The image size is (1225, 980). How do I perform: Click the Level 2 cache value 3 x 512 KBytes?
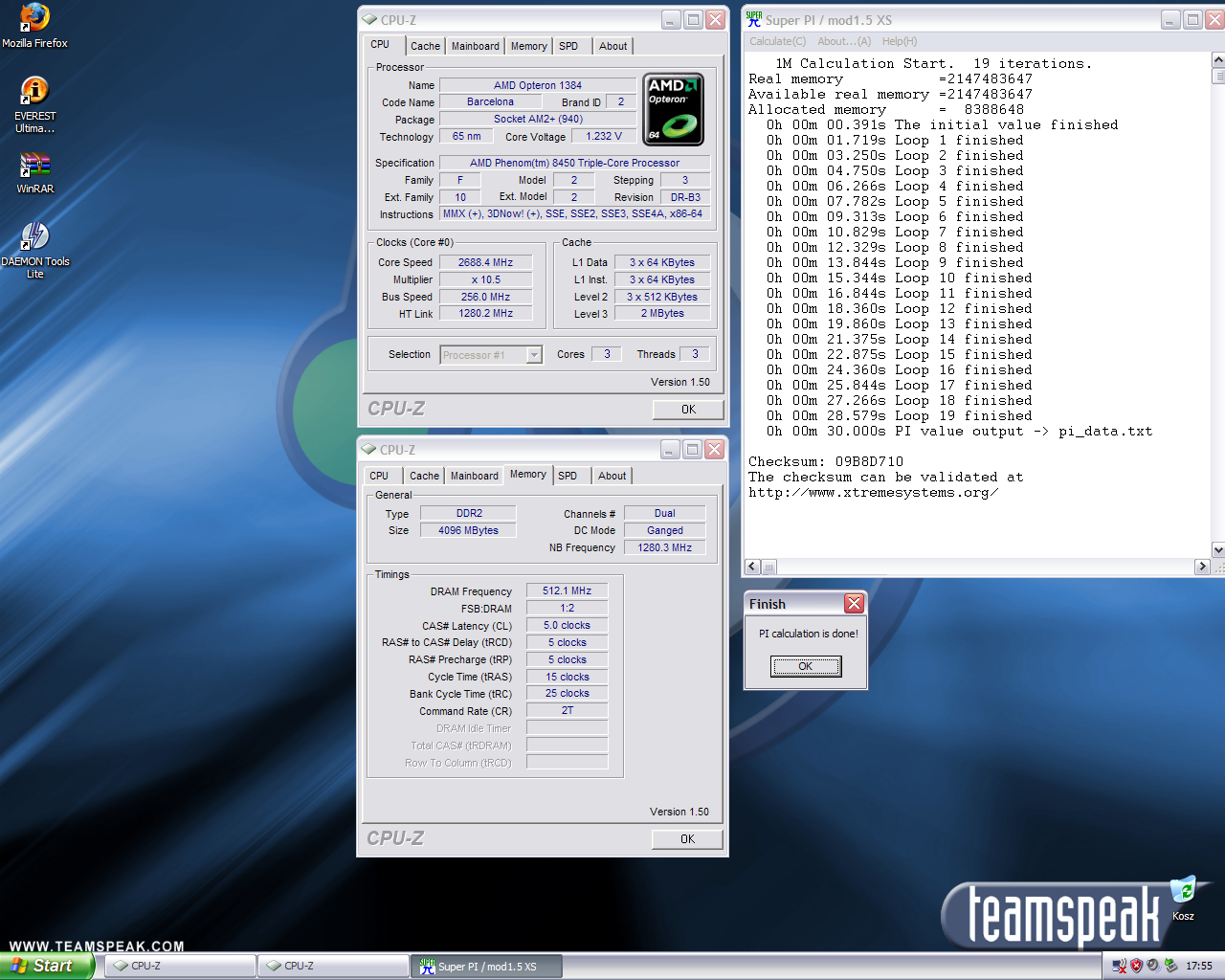pyautogui.click(x=662, y=297)
